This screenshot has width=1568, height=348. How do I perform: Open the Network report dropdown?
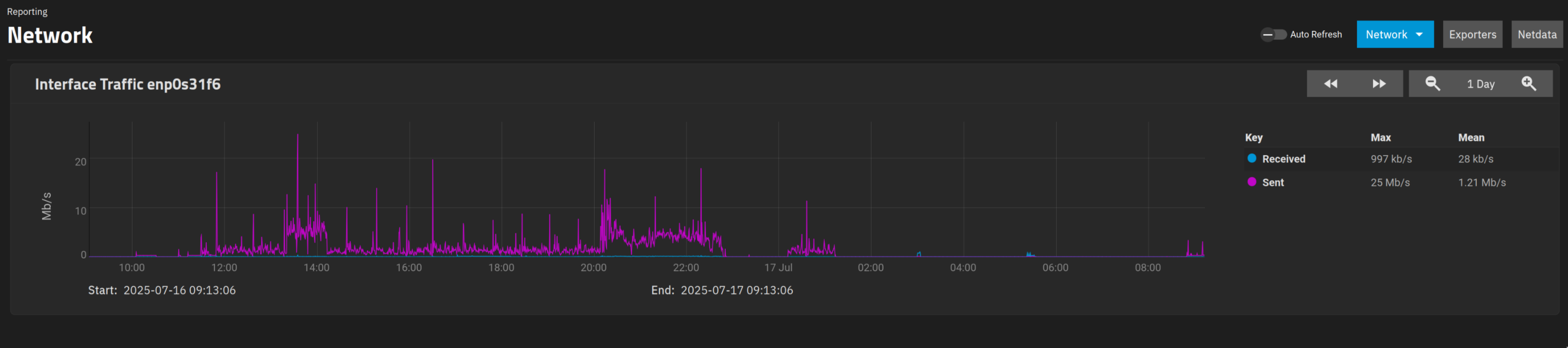point(1395,35)
